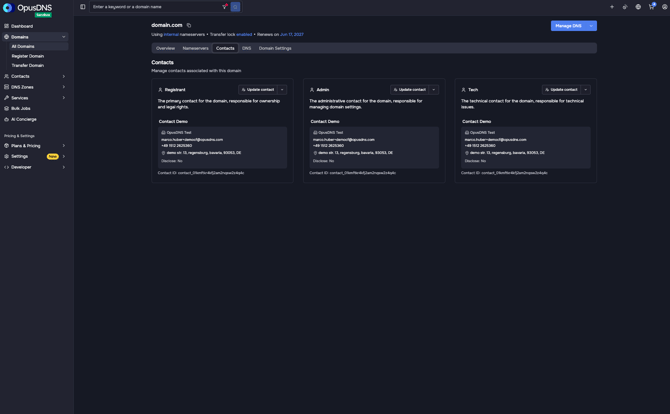Image resolution: width=670 pixels, height=414 pixels.
Task: Open the Domain Settings tab
Action: pos(275,48)
